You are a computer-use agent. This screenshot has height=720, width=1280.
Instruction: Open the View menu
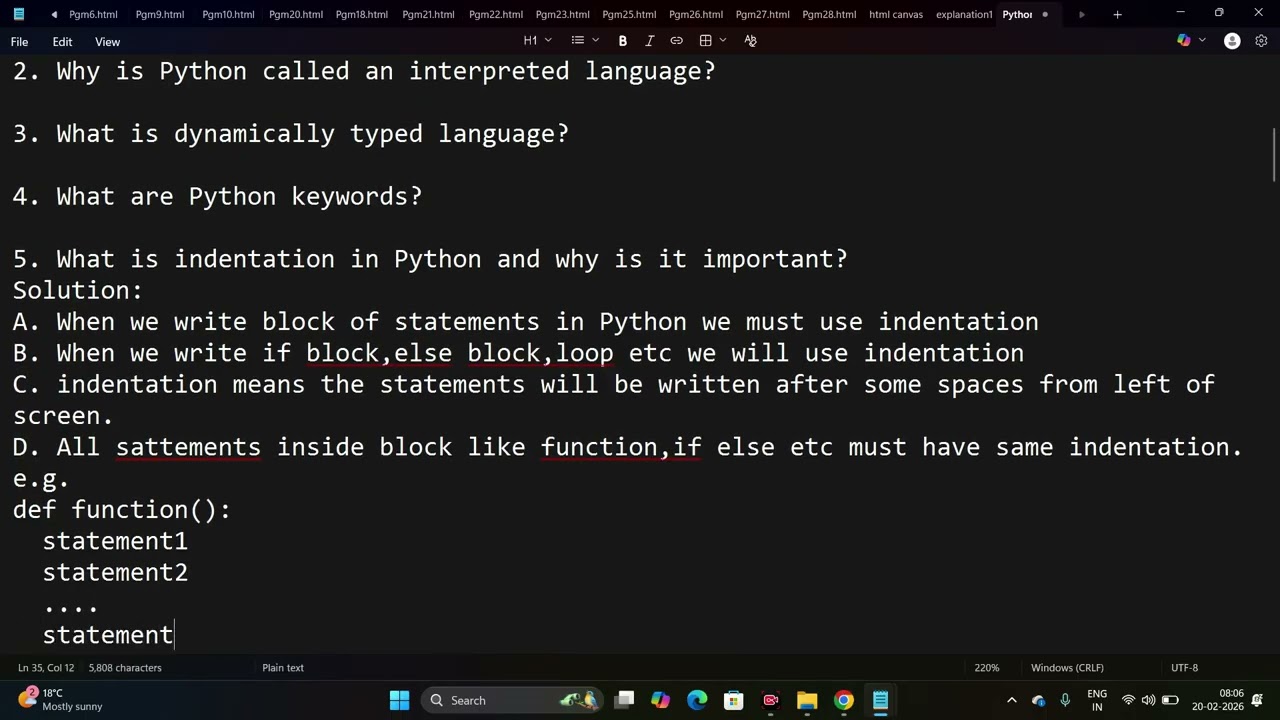[x=107, y=42]
